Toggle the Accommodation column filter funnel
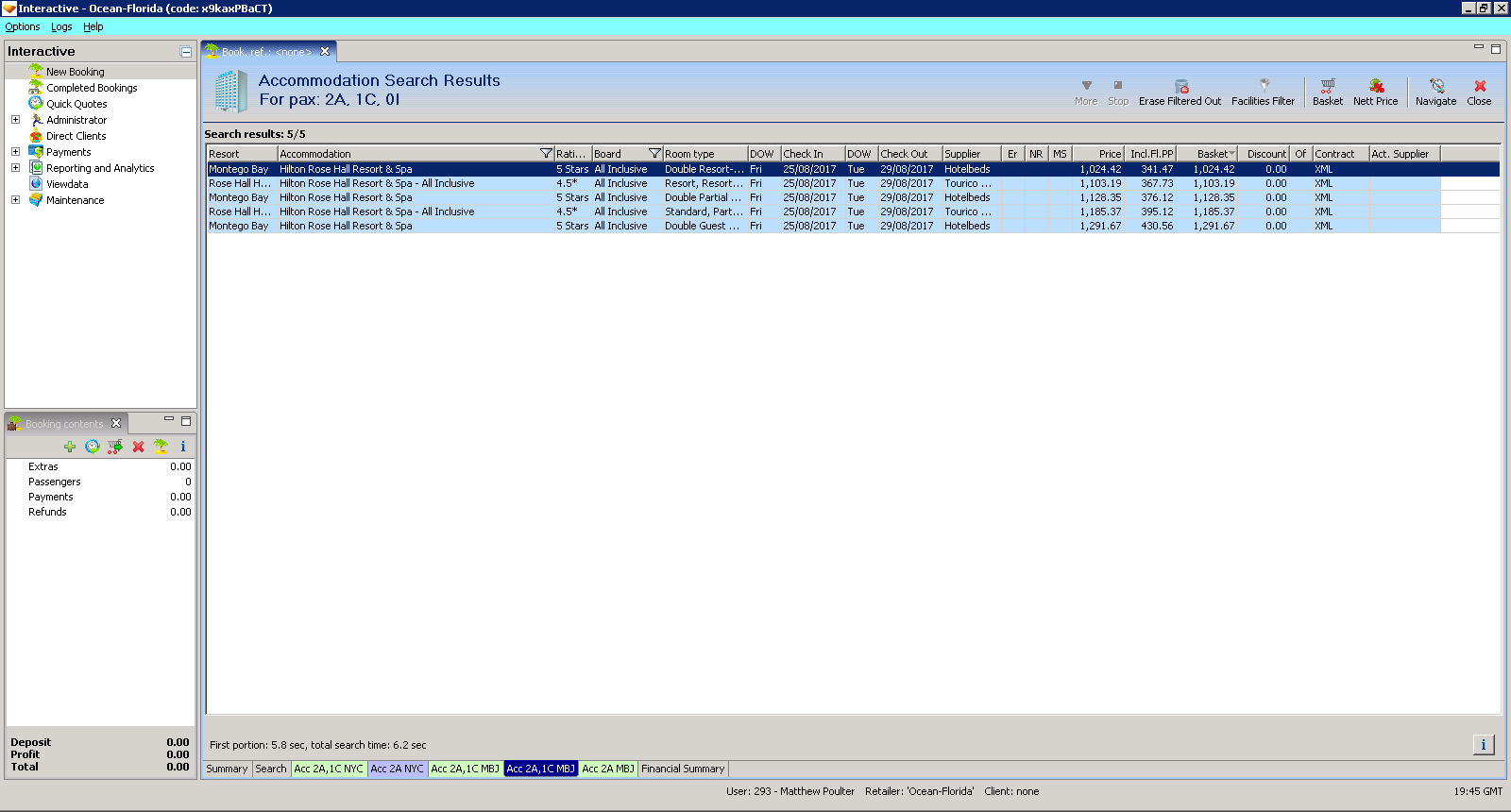 coord(546,154)
